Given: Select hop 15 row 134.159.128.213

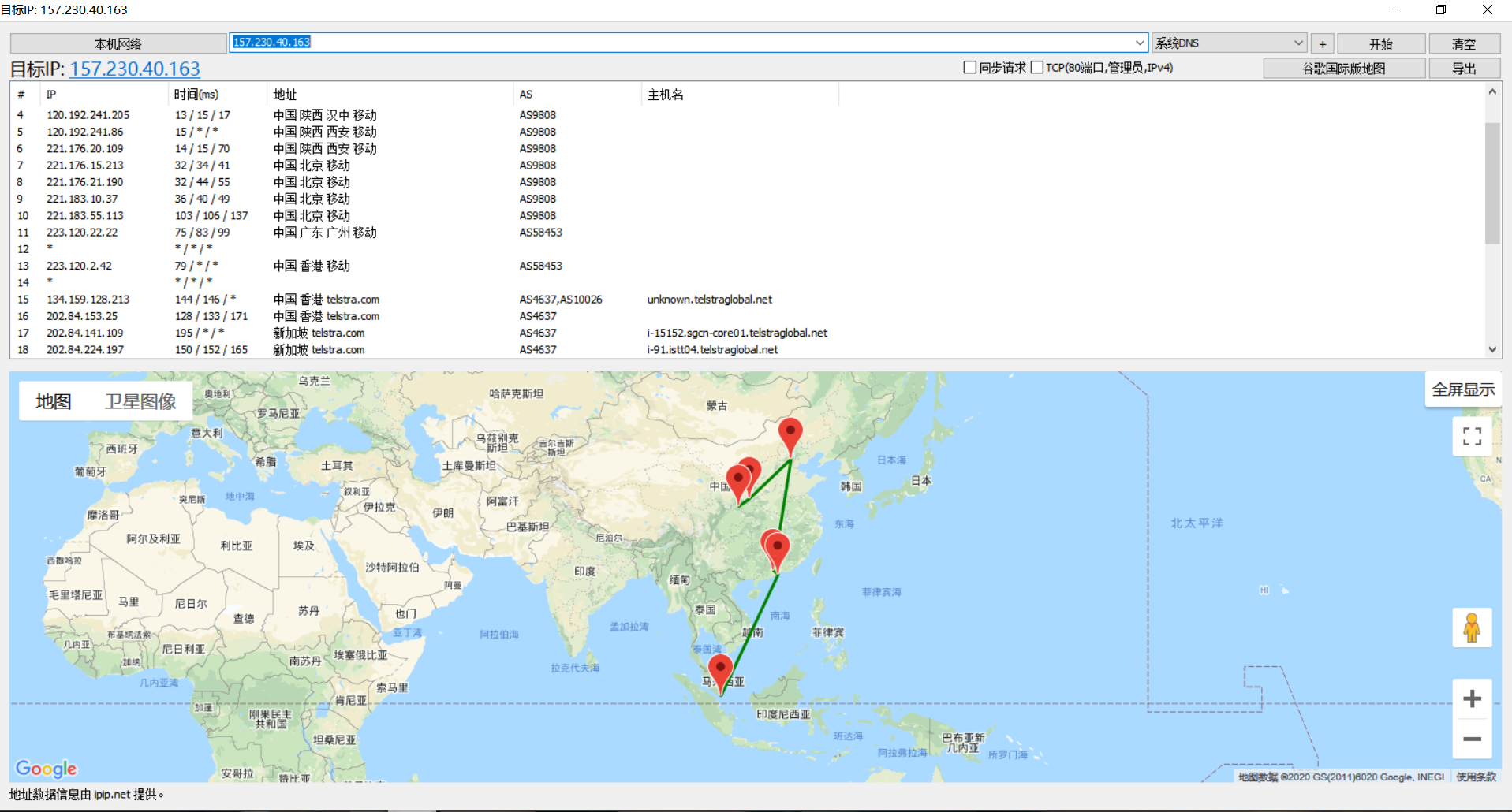Looking at the screenshot, I should click(x=88, y=300).
